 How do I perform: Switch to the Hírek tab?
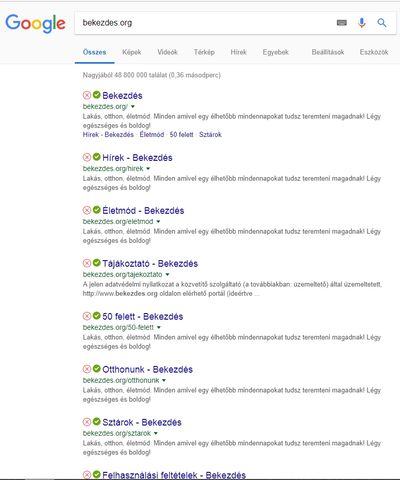pos(238,52)
